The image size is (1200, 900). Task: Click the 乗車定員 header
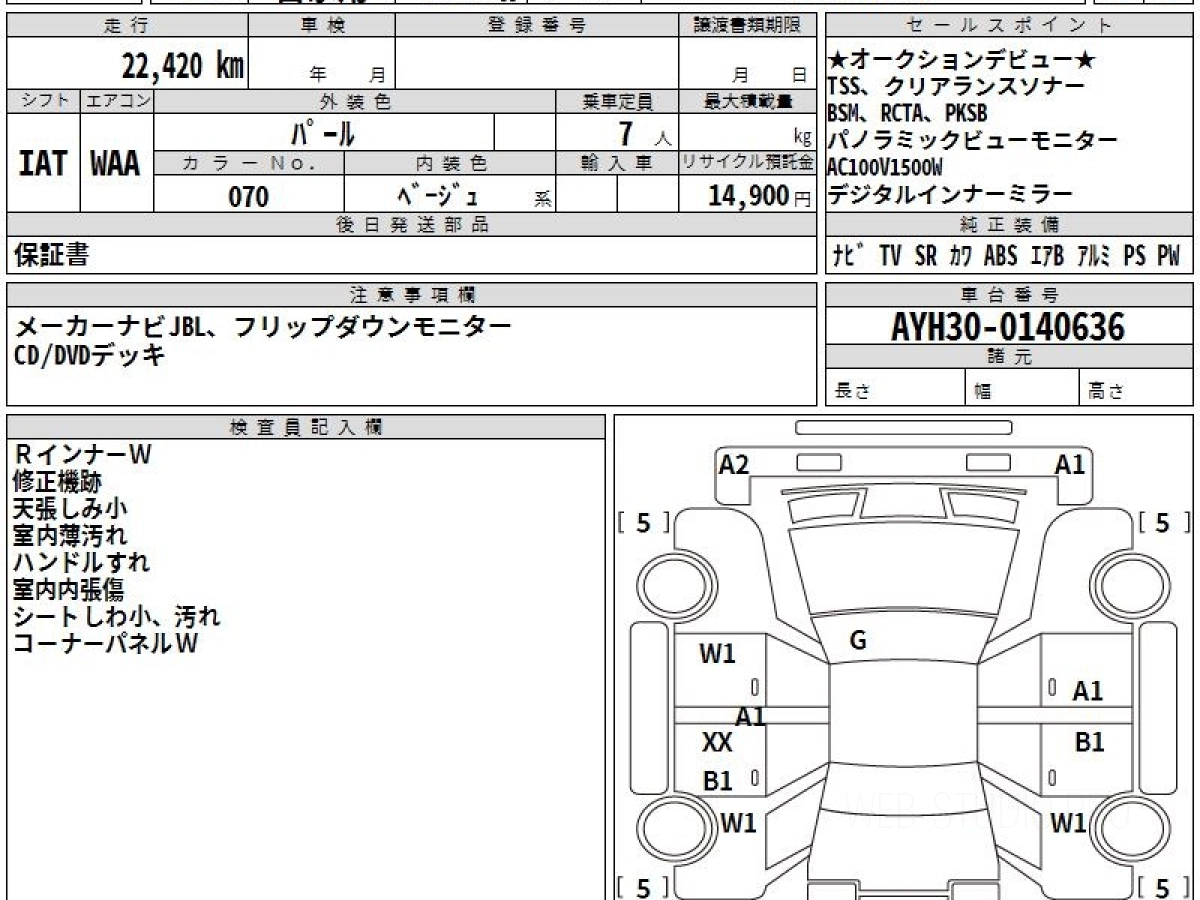tap(617, 101)
